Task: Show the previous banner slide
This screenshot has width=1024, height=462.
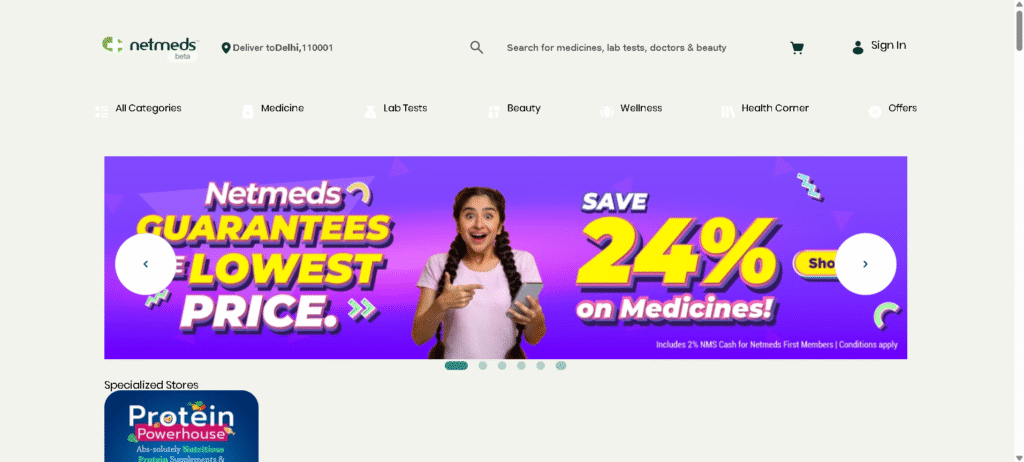Action: coord(146,264)
